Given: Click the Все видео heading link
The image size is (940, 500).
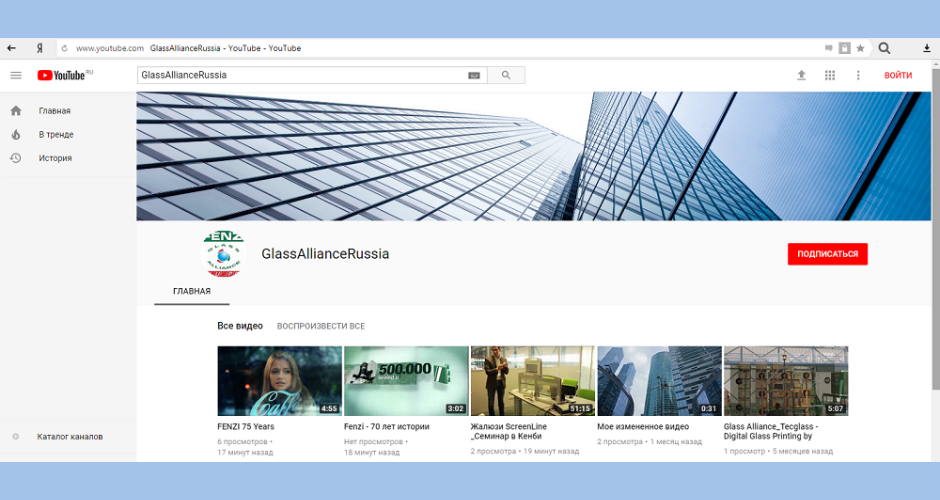Looking at the screenshot, I should tap(240, 326).
